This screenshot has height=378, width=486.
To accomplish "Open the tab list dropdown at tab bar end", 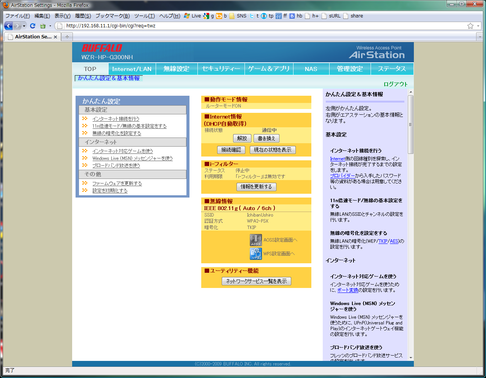I will [480, 37].
